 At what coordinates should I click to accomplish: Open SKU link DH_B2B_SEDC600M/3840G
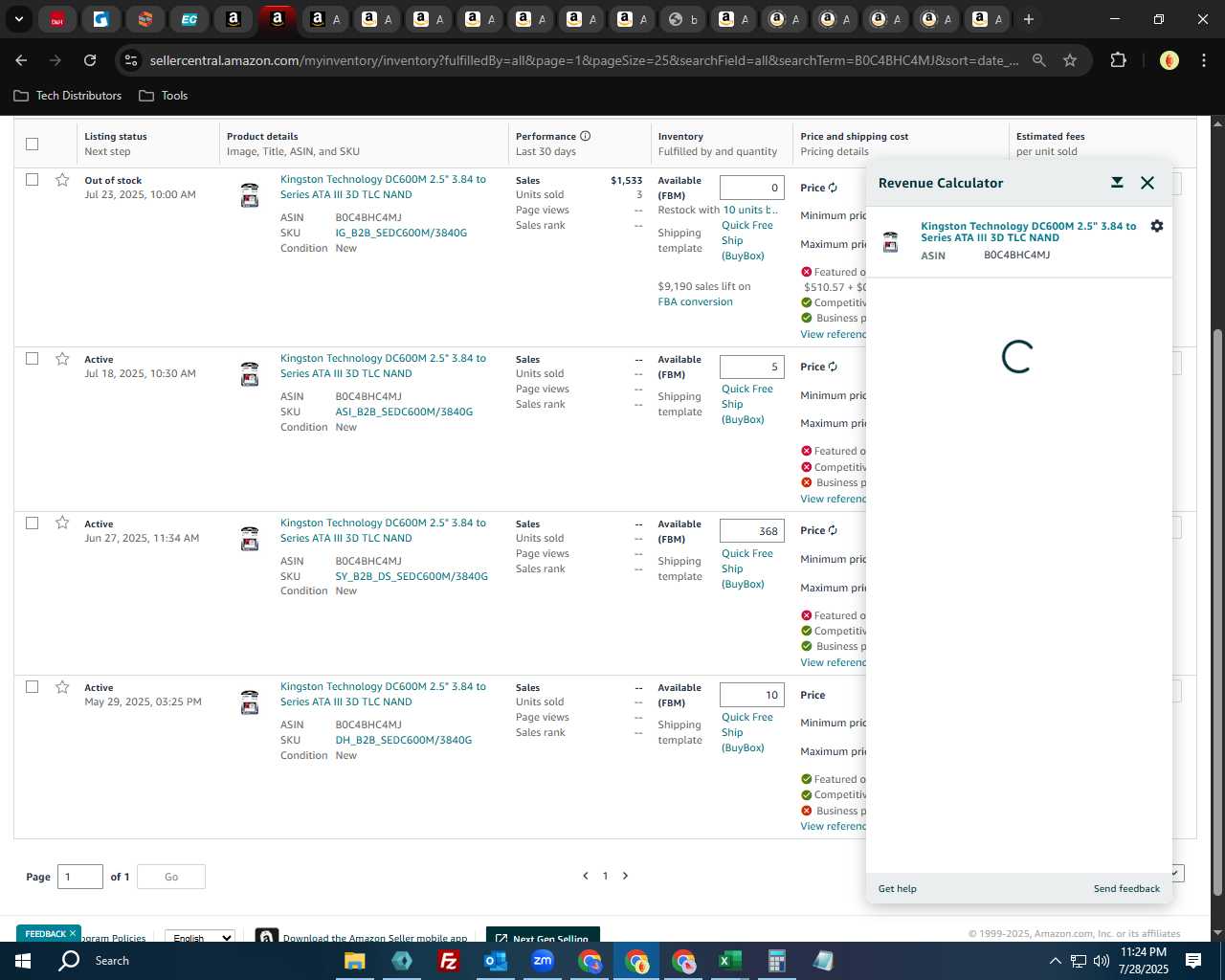(x=404, y=740)
